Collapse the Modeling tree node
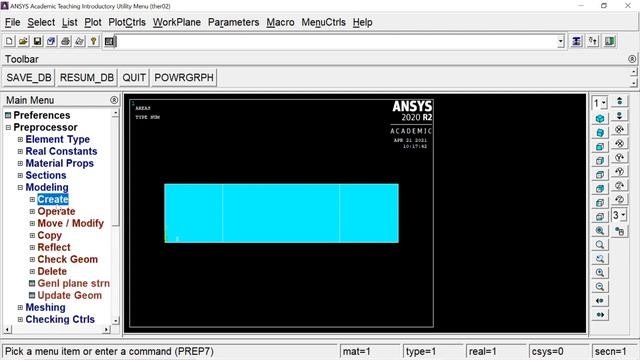 tap(20, 187)
